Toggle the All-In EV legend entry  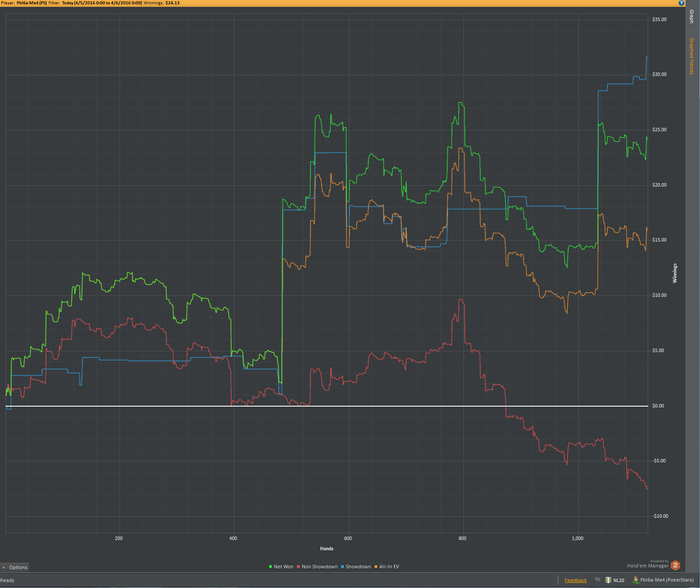pyautogui.click(x=387, y=567)
